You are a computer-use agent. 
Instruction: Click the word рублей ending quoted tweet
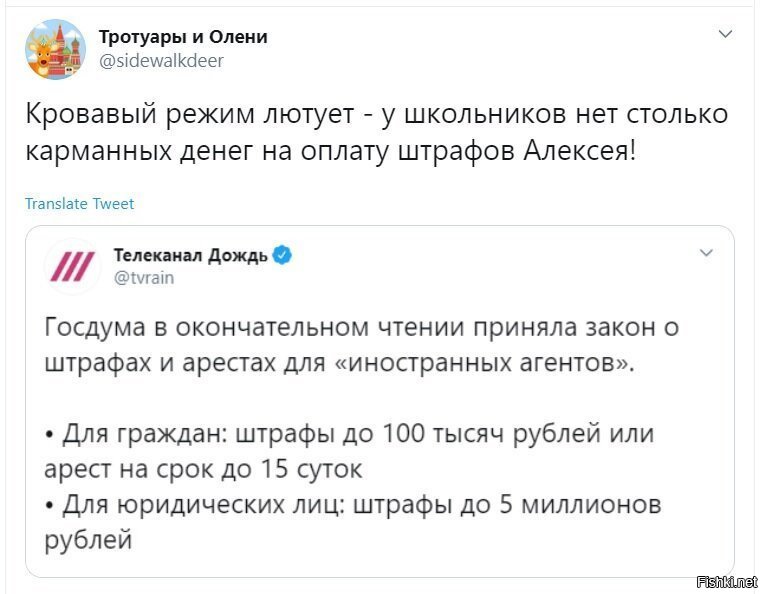coord(88,540)
